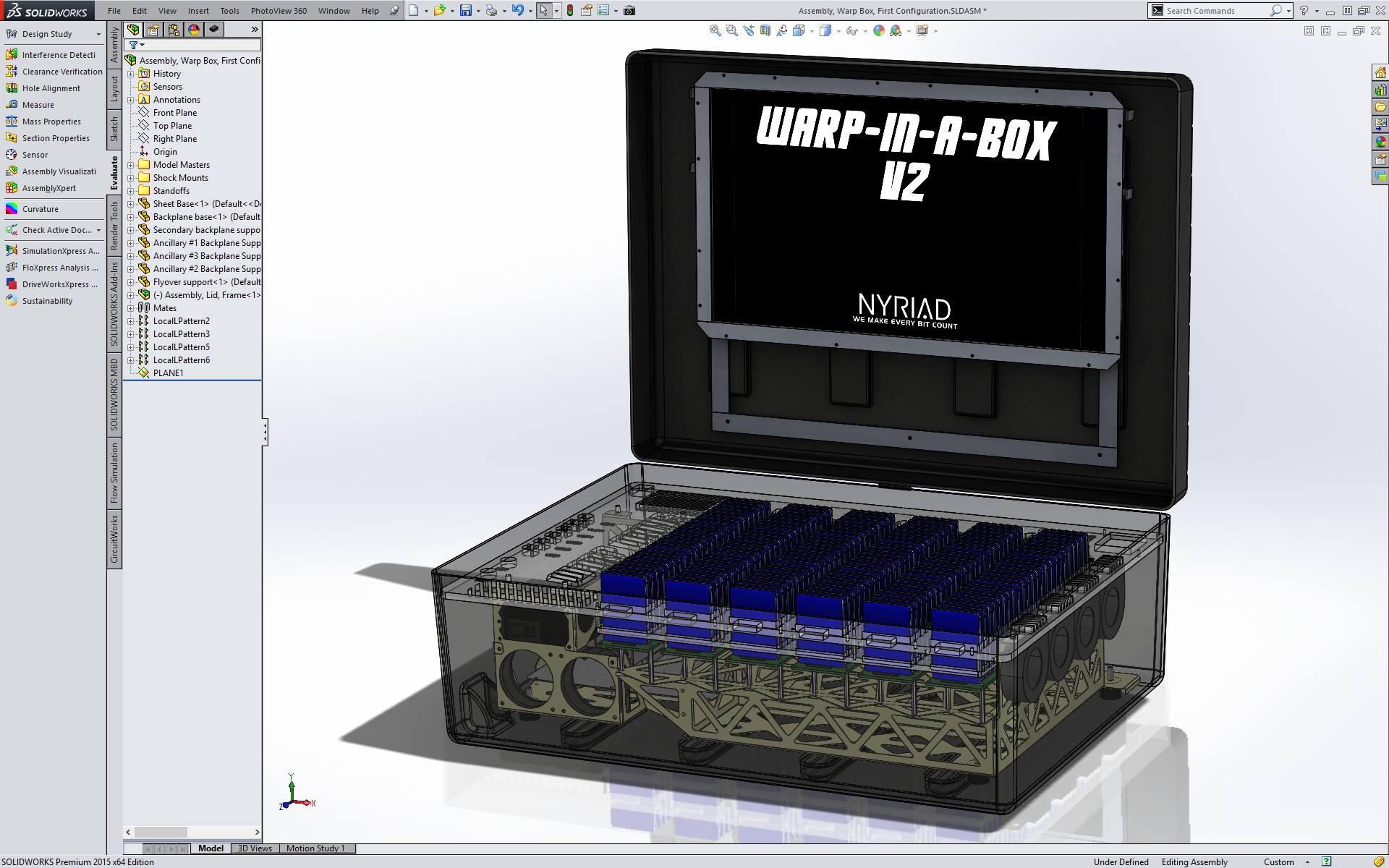Click the Rebuild traffic light icon
This screenshot has width=1389, height=868.
(570, 11)
